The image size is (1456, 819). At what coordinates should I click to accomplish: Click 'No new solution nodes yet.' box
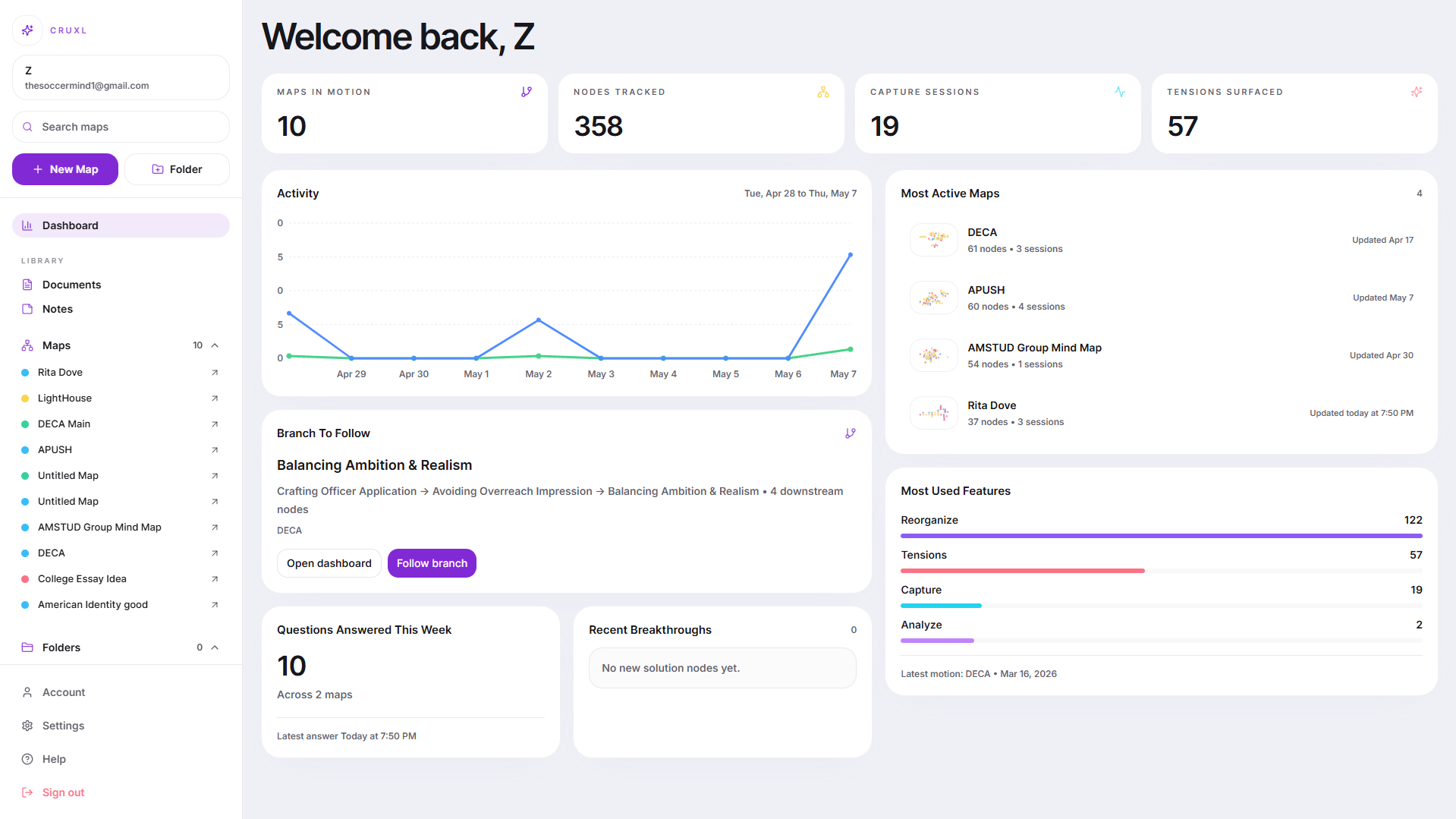[722, 668]
